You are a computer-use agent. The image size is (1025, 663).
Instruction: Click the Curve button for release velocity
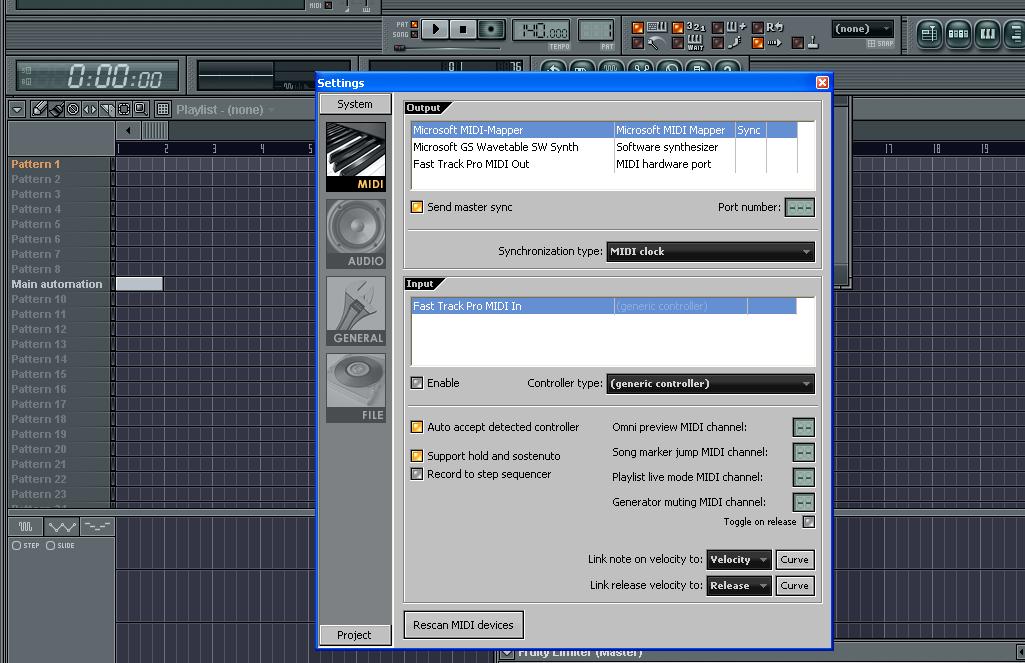[x=794, y=586]
